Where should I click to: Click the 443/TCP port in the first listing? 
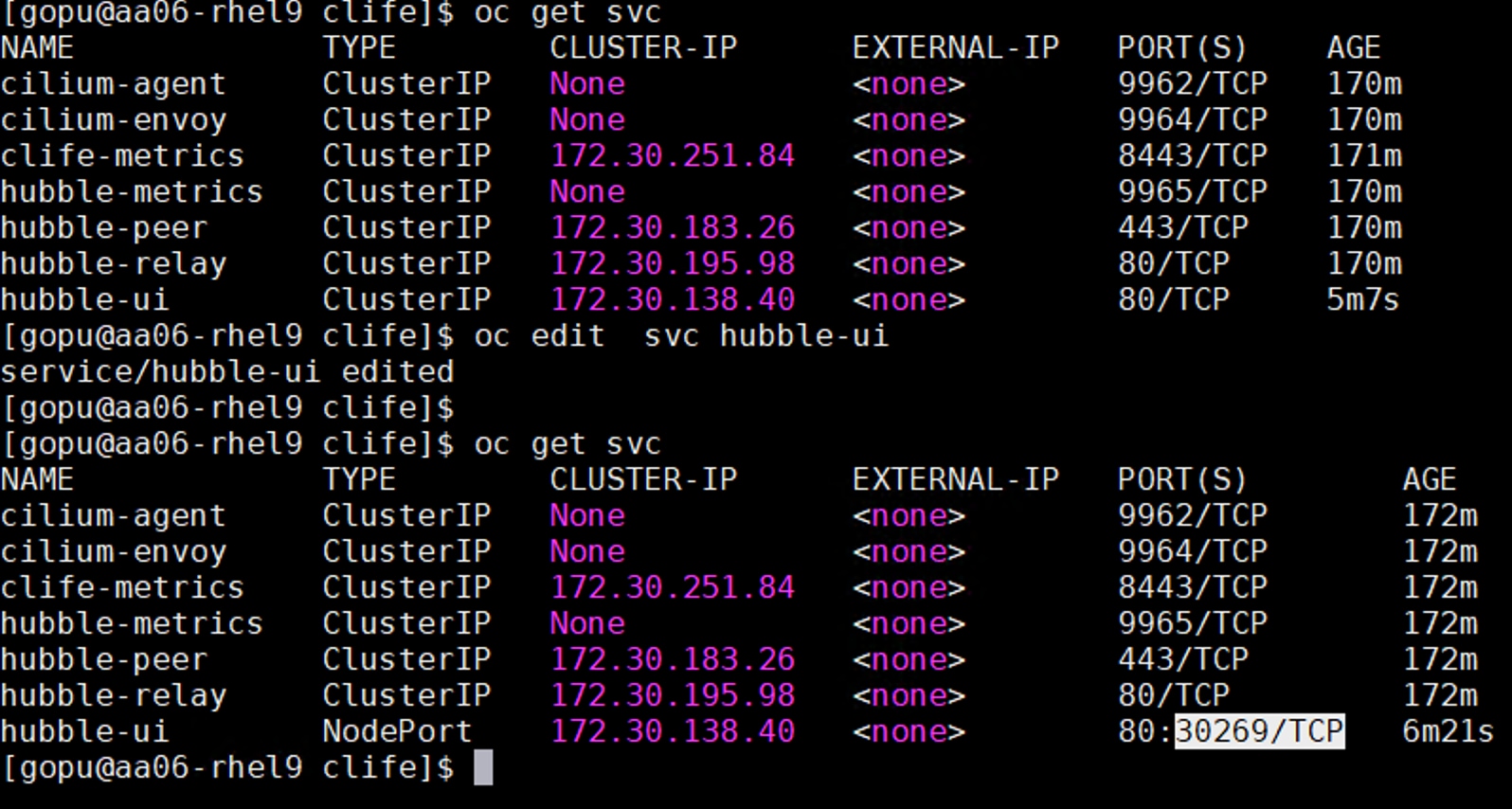pos(1182,227)
